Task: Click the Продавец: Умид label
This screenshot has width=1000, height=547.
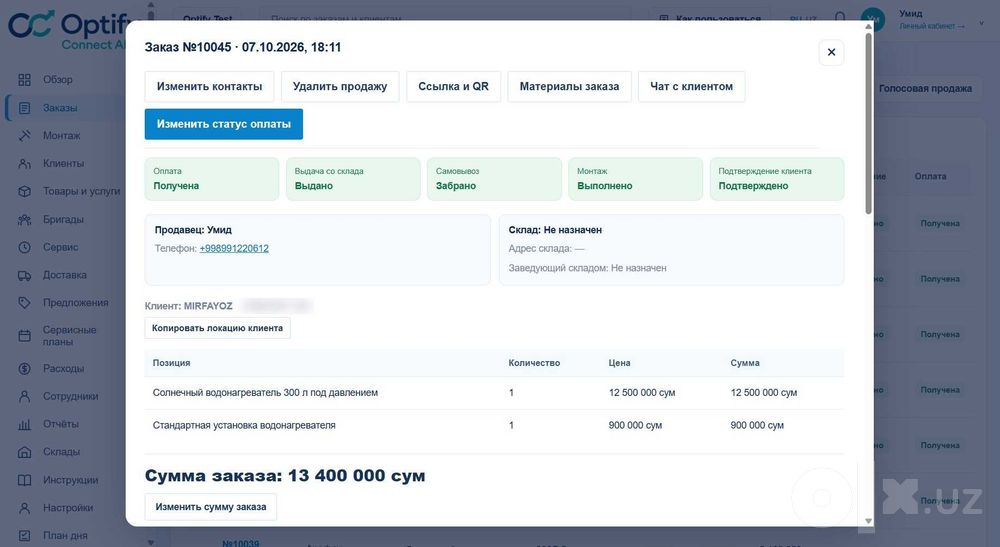Action: click(193, 230)
